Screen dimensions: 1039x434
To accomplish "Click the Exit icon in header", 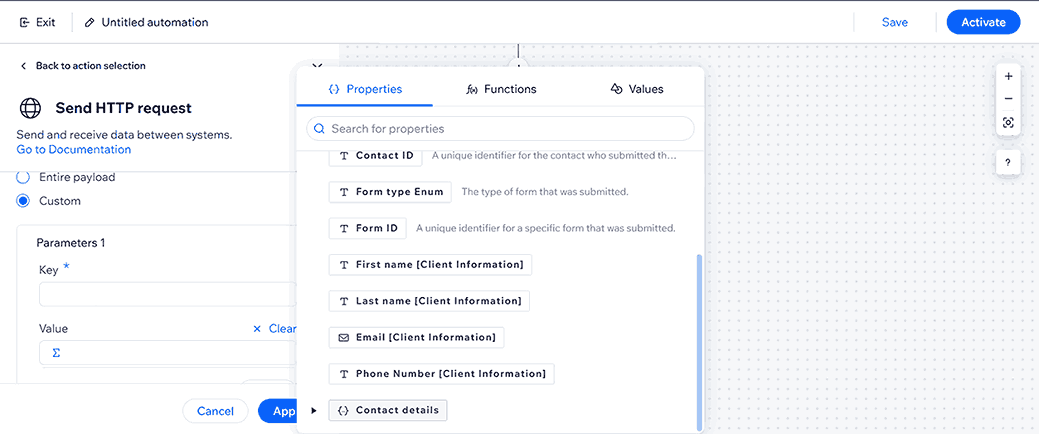I will (25, 22).
